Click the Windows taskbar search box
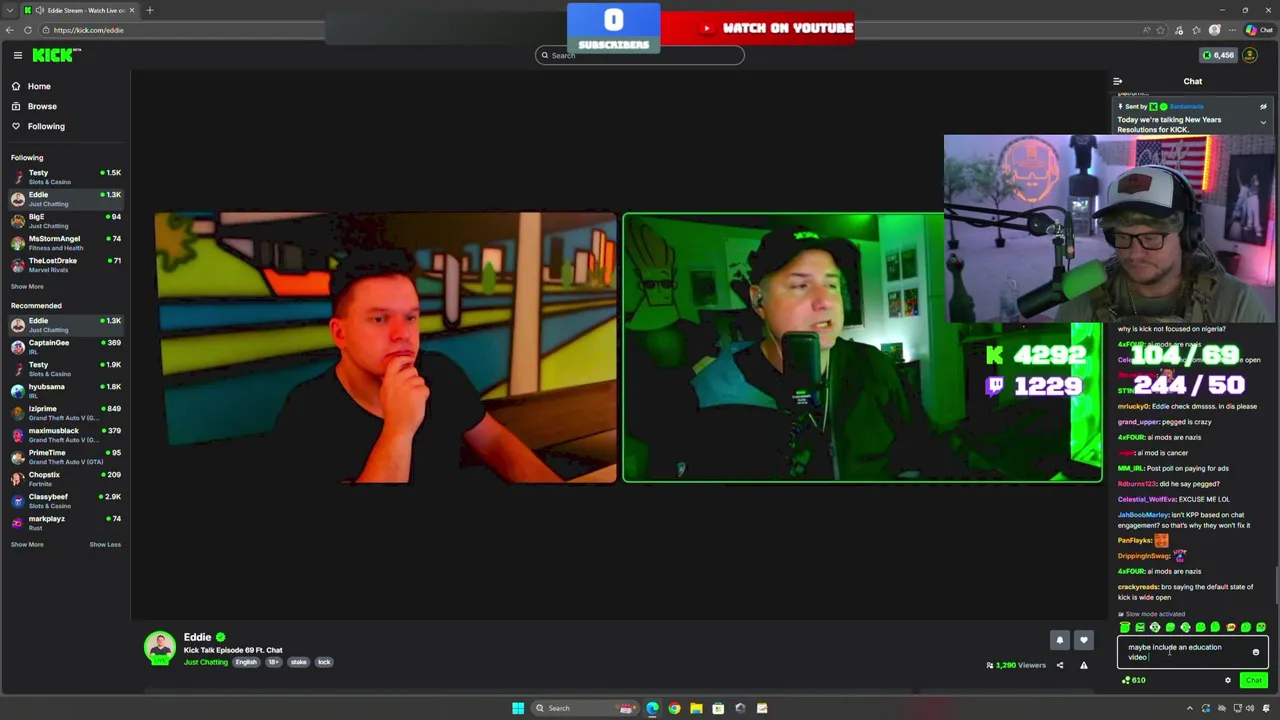The width and height of the screenshot is (1280, 720). pos(586,708)
